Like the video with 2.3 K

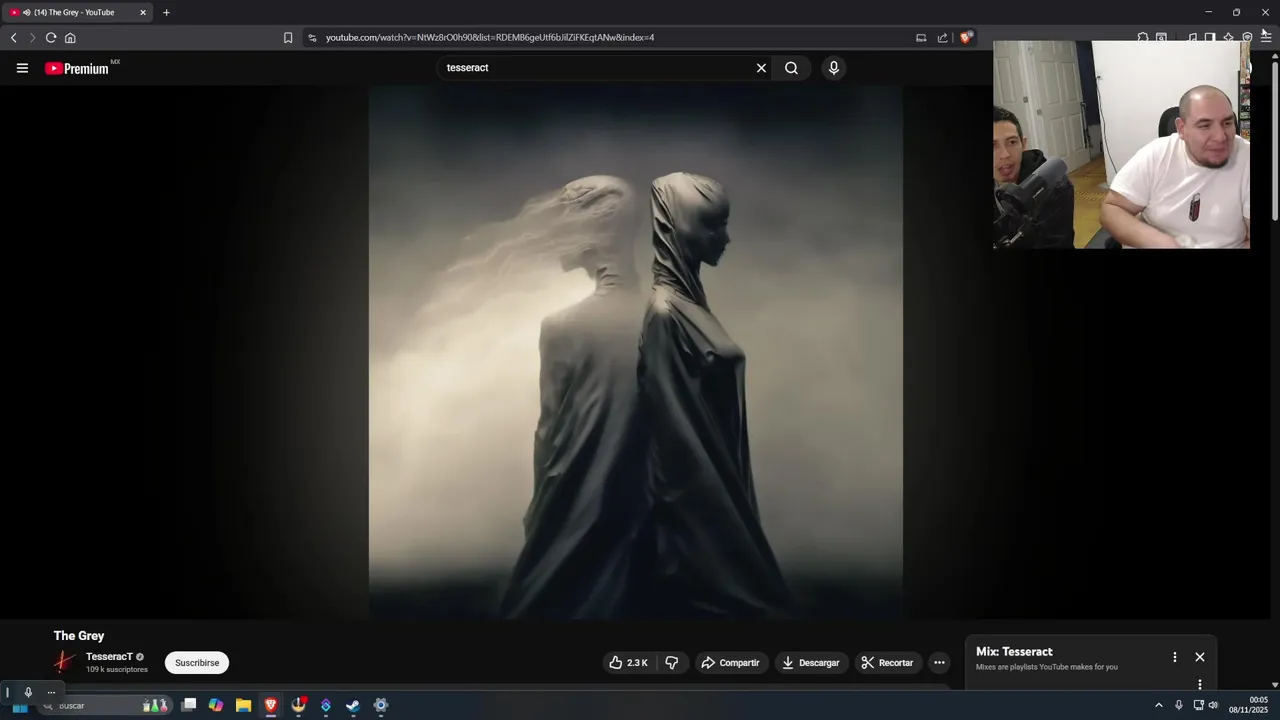pyautogui.click(x=629, y=662)
